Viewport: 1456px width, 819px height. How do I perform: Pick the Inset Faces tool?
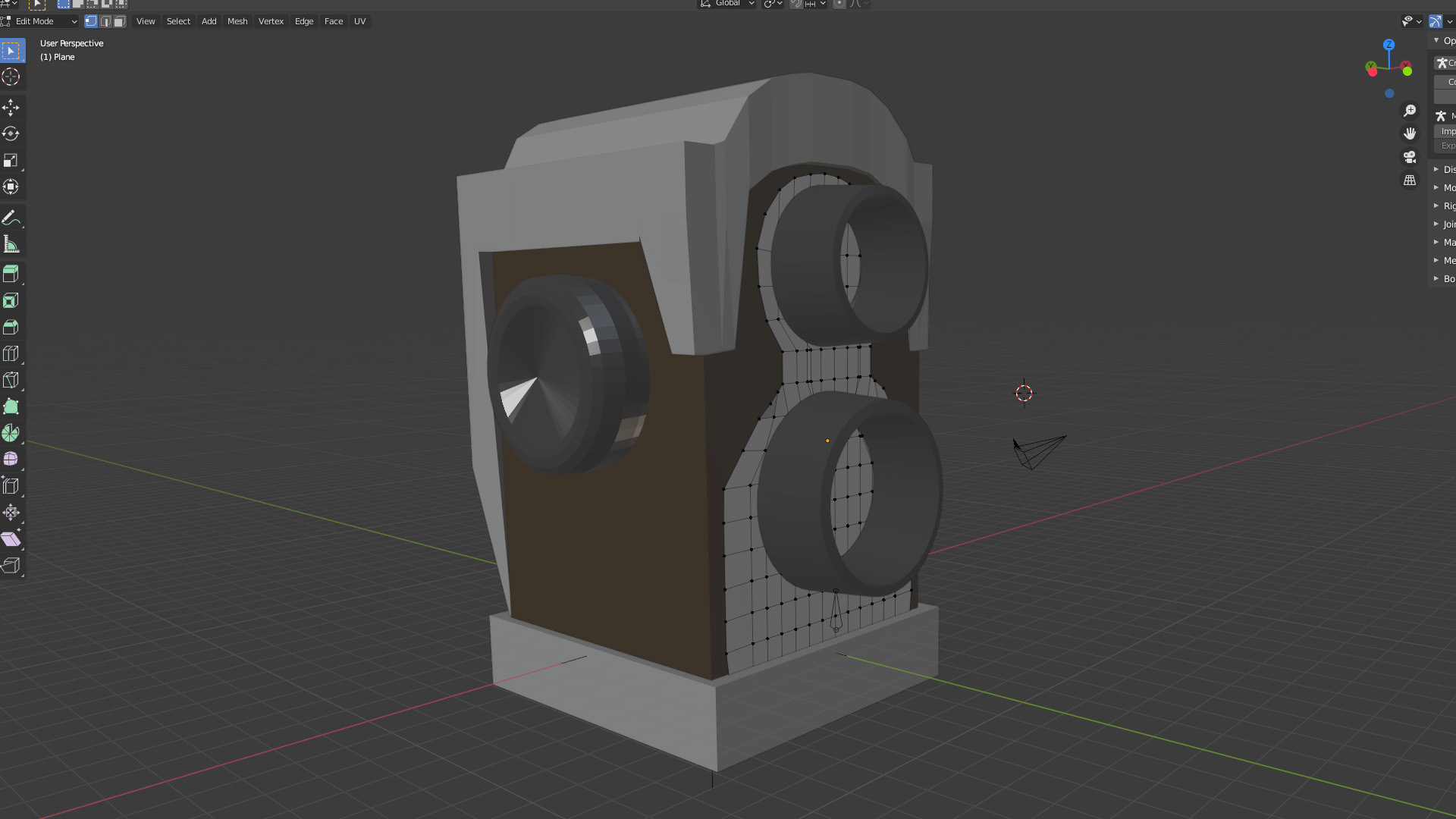pyautogui.click(x=11, y=301)
